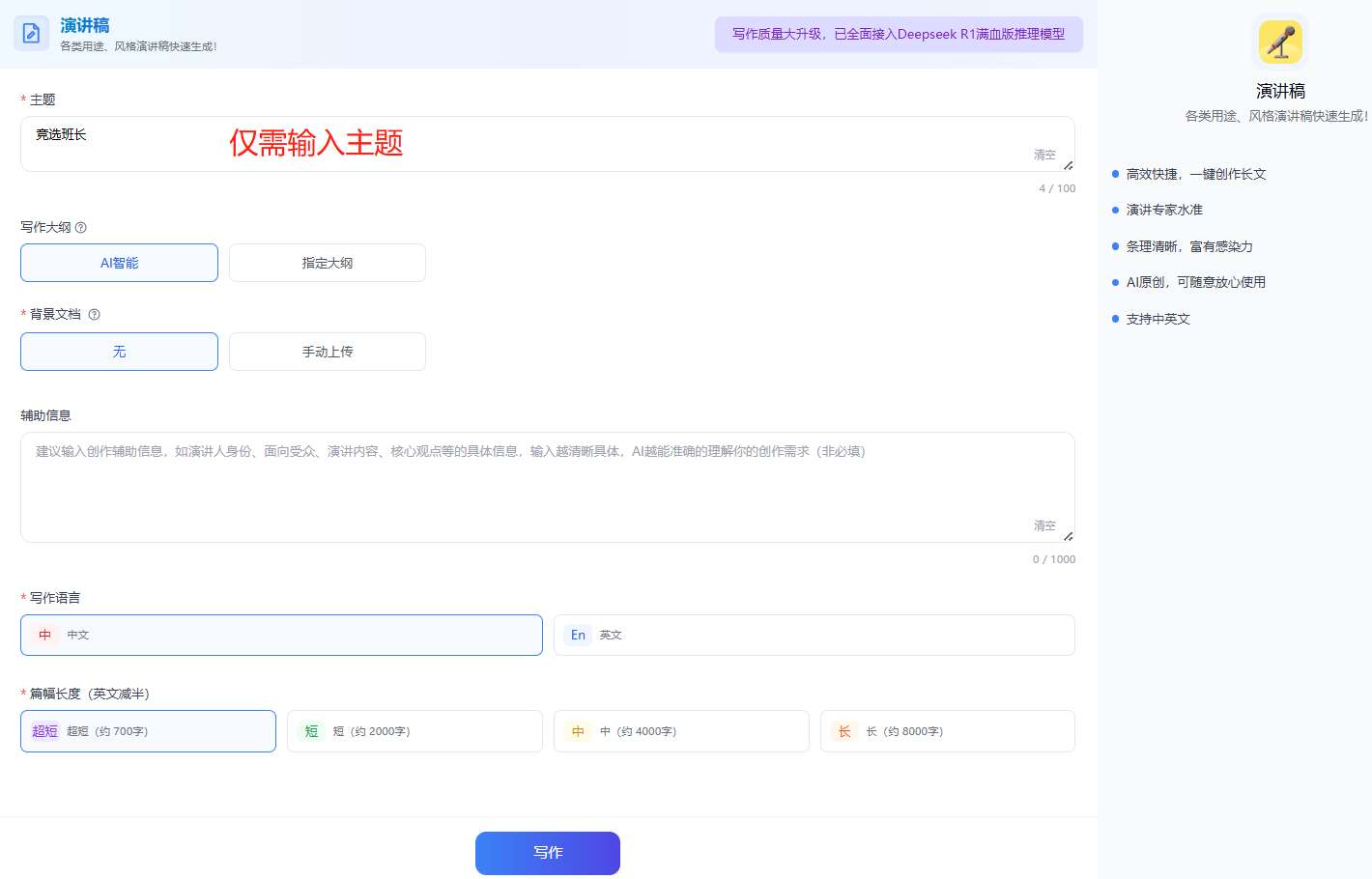Select 长（约8000字）length option
1372x879 pixels.
(947, 731)
